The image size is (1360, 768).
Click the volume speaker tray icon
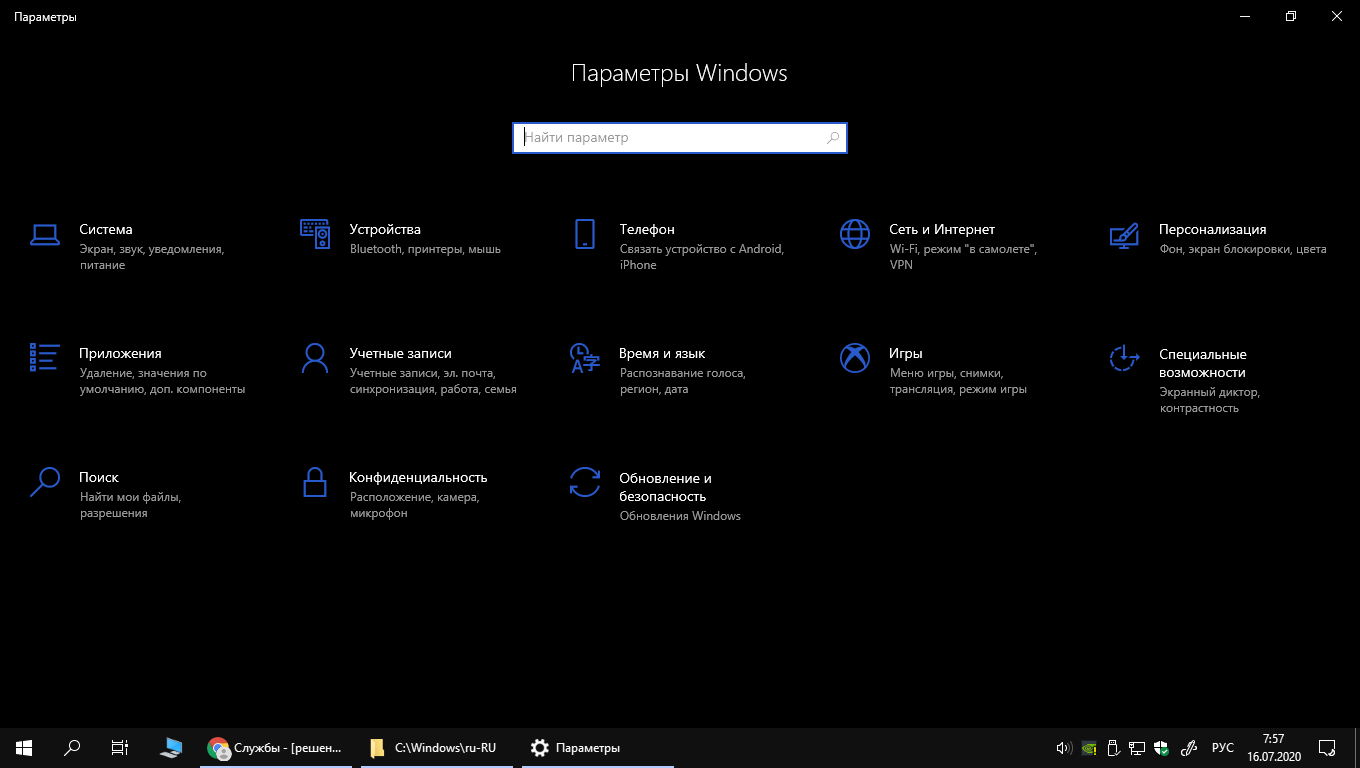[1063, 747]
